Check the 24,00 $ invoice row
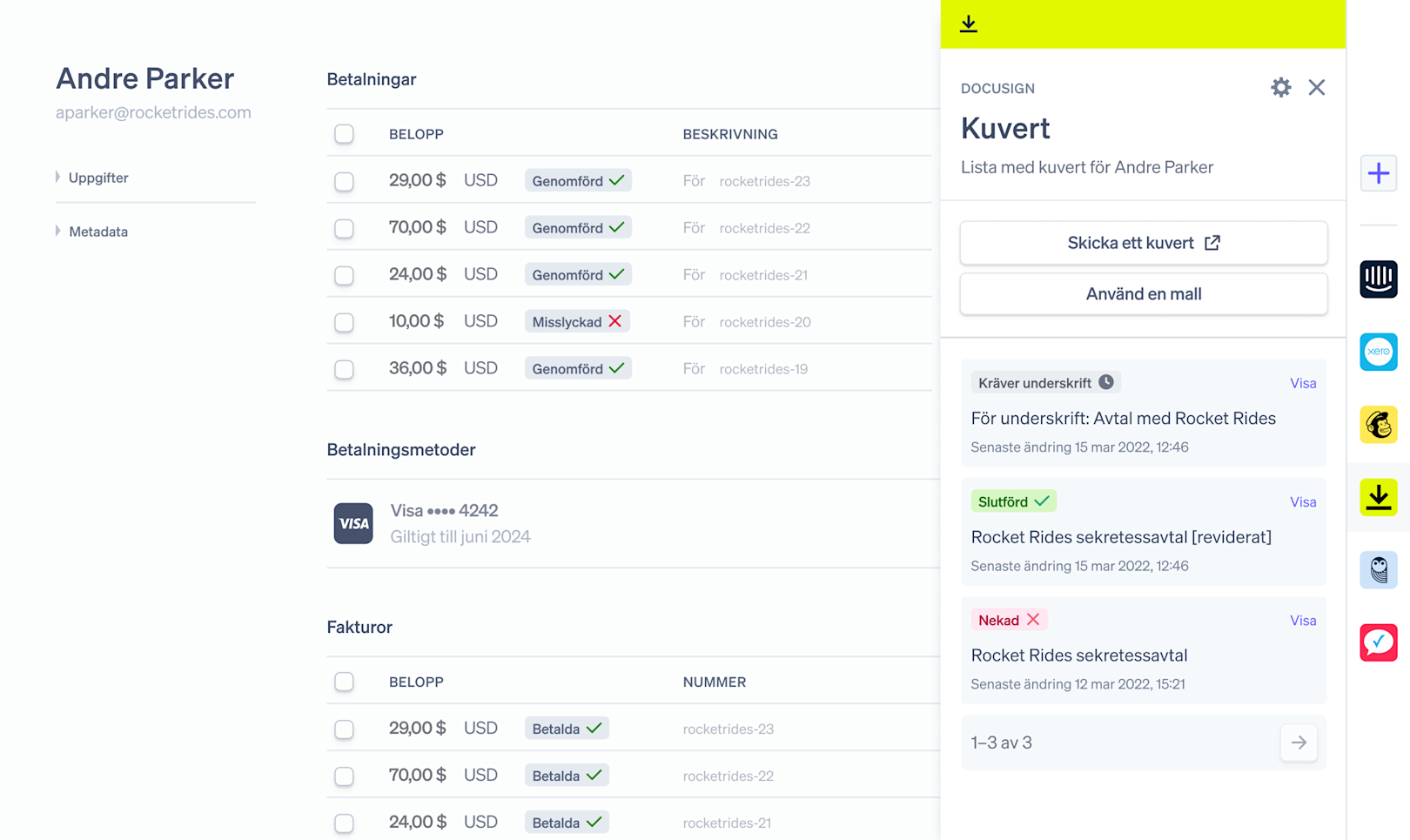The width and height of the screenshot is (1410, 840). coord(344,823)
